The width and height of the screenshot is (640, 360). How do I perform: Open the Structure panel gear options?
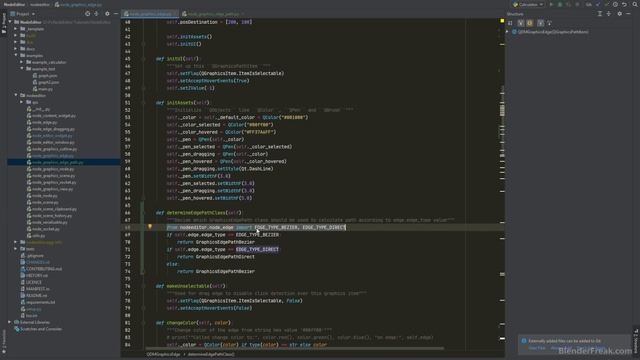[619, 13]
